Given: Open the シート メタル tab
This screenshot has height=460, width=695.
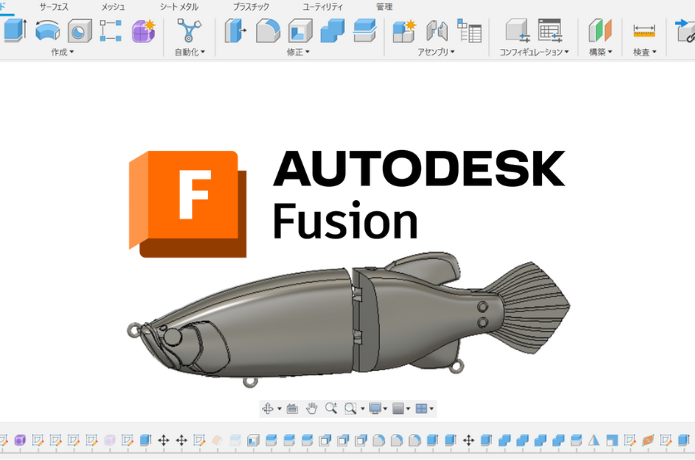Looking at the screenshot, I should tap(179, 7).
